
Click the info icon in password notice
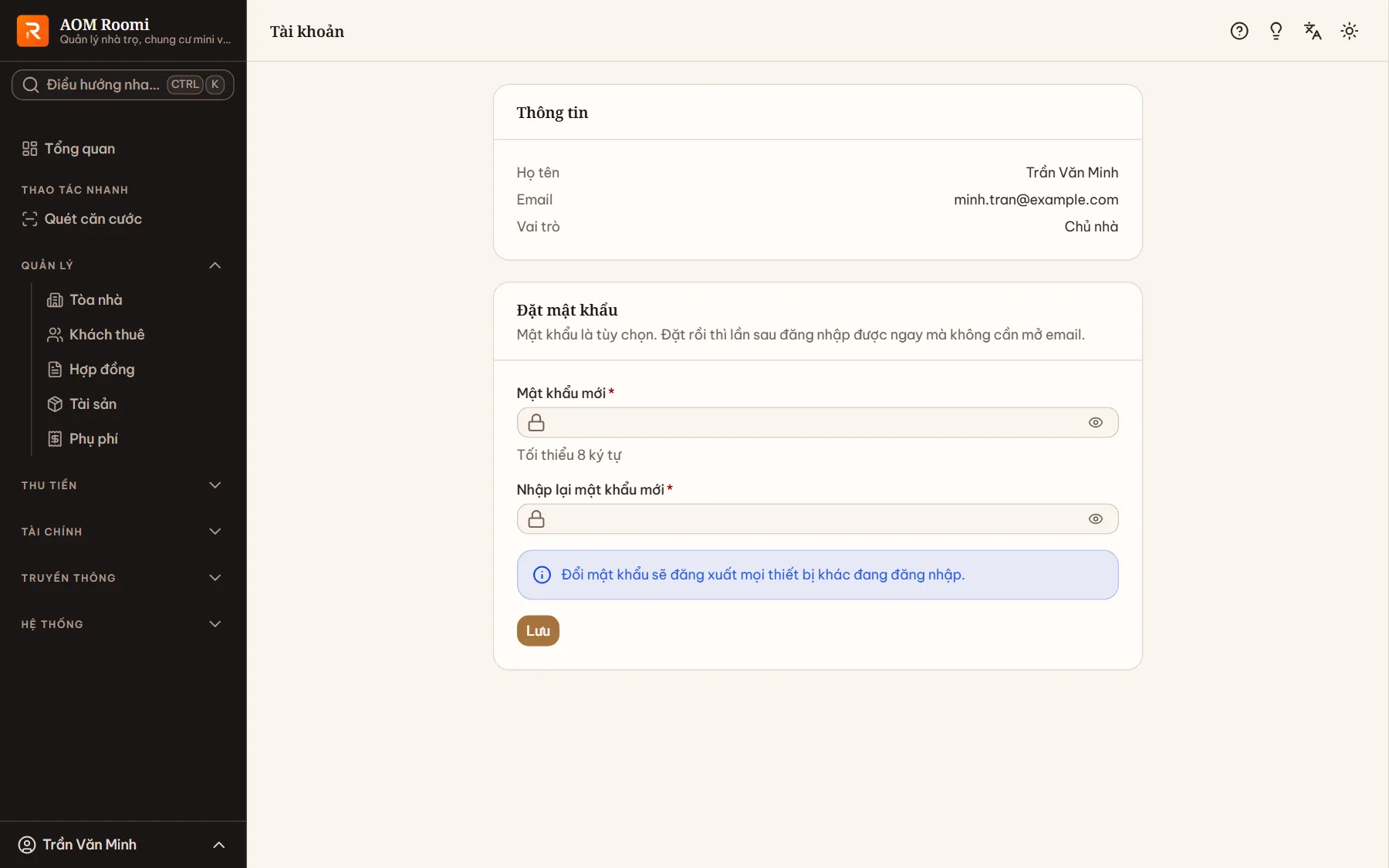click(542, 575)
